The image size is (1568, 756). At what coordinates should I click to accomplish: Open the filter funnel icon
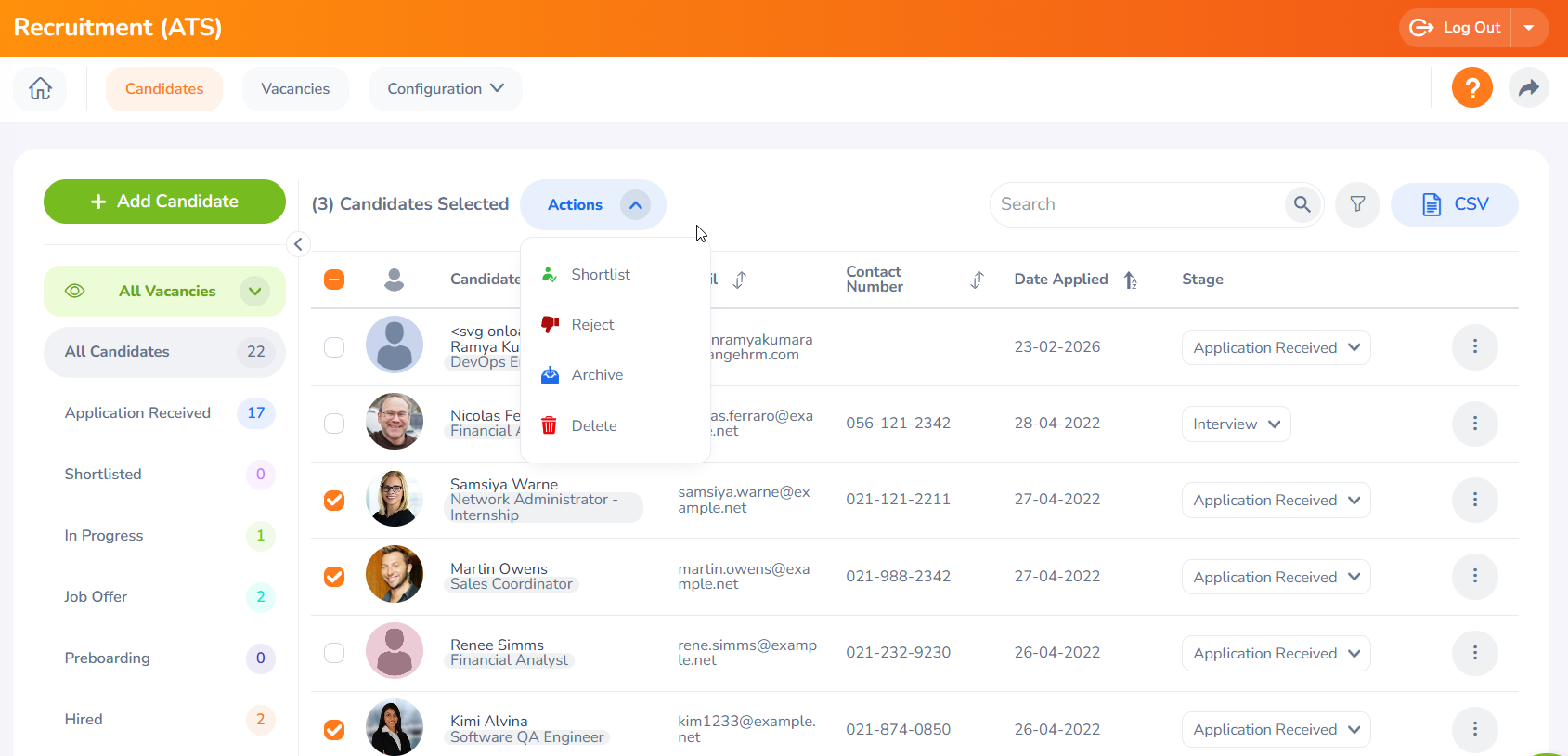[1357, 204]
